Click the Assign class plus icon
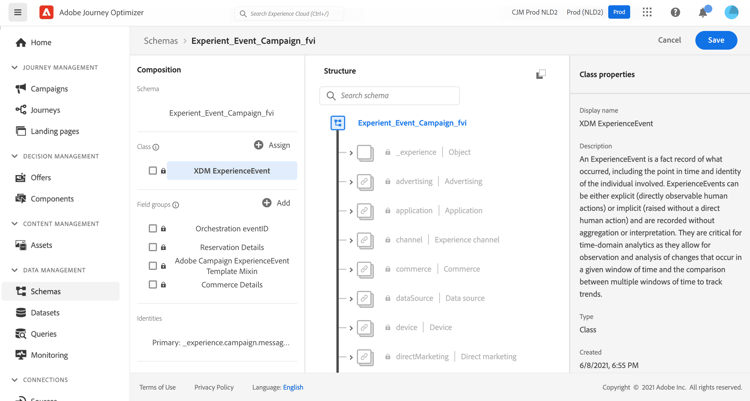 click(x=259, y=145)
